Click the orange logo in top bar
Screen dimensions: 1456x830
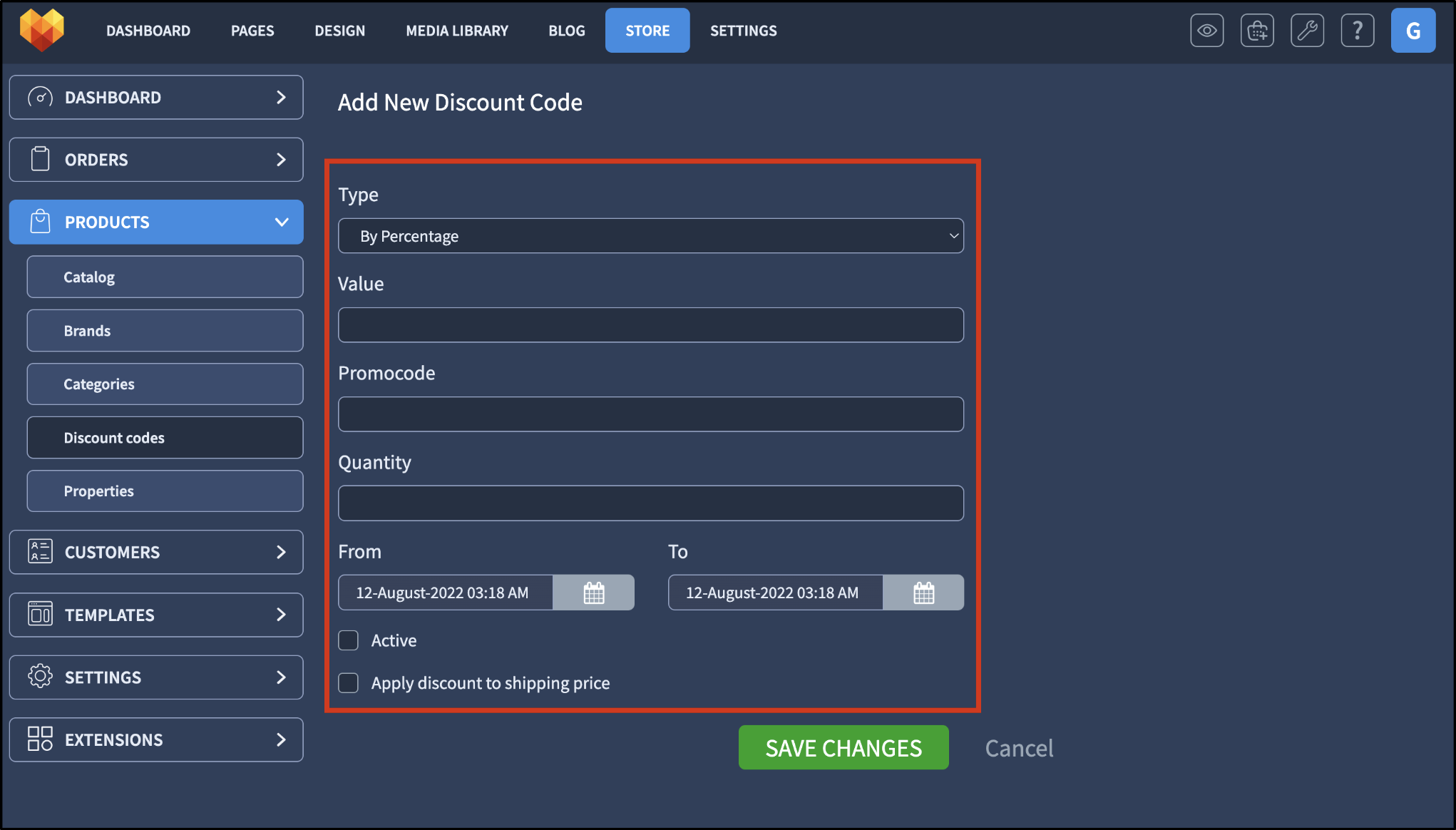42,30
